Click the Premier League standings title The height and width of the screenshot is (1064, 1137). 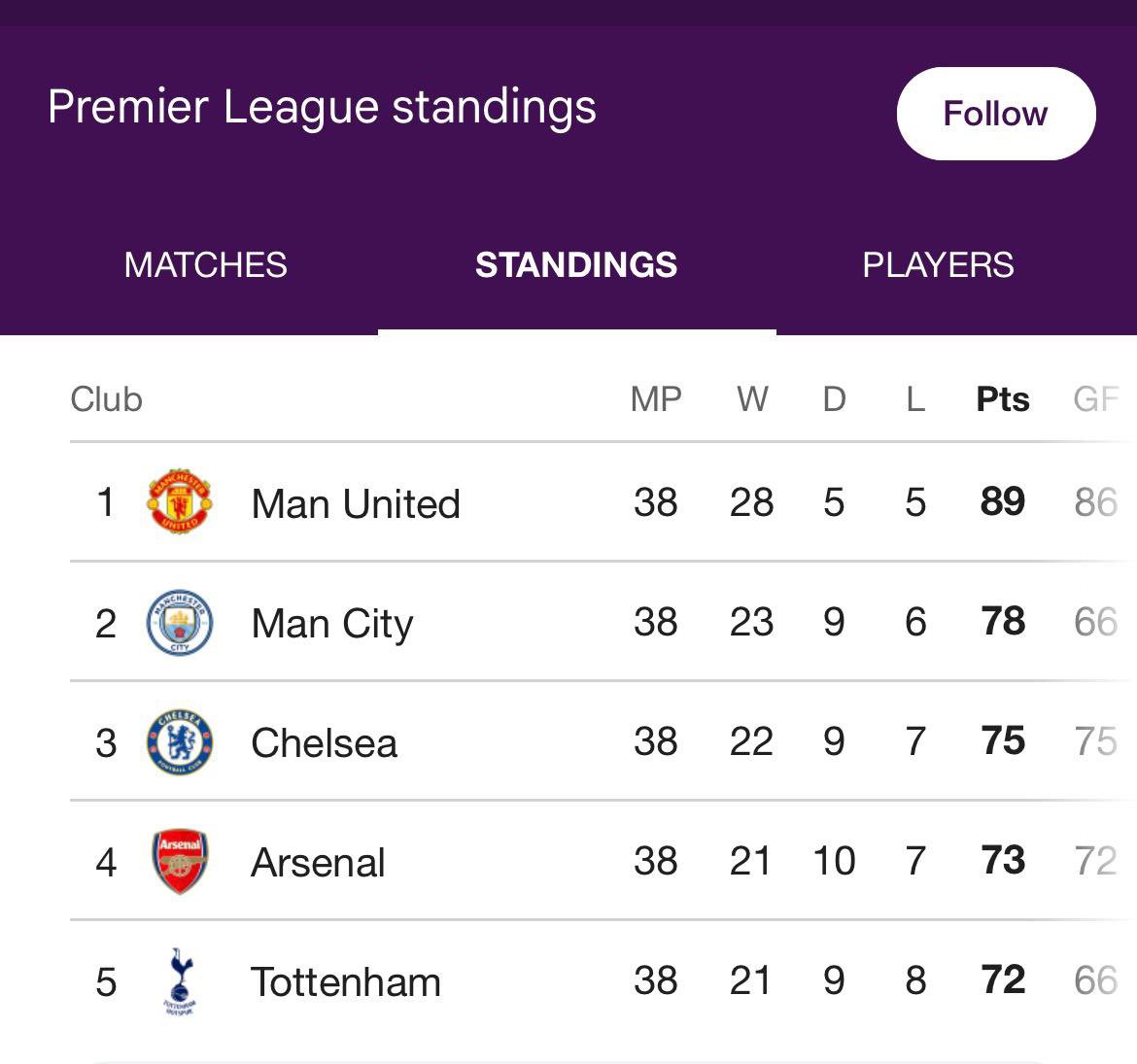[x=322, y=107]
